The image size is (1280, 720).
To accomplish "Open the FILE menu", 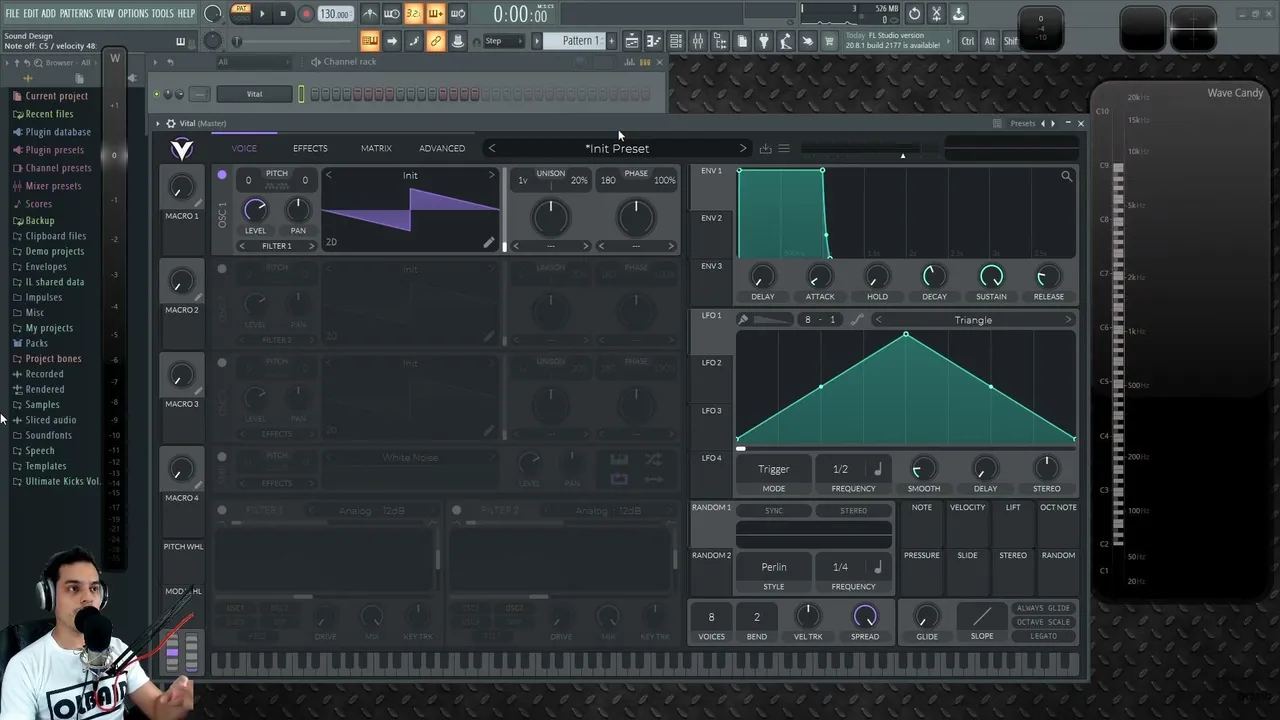I will click(x=12, y=13).
